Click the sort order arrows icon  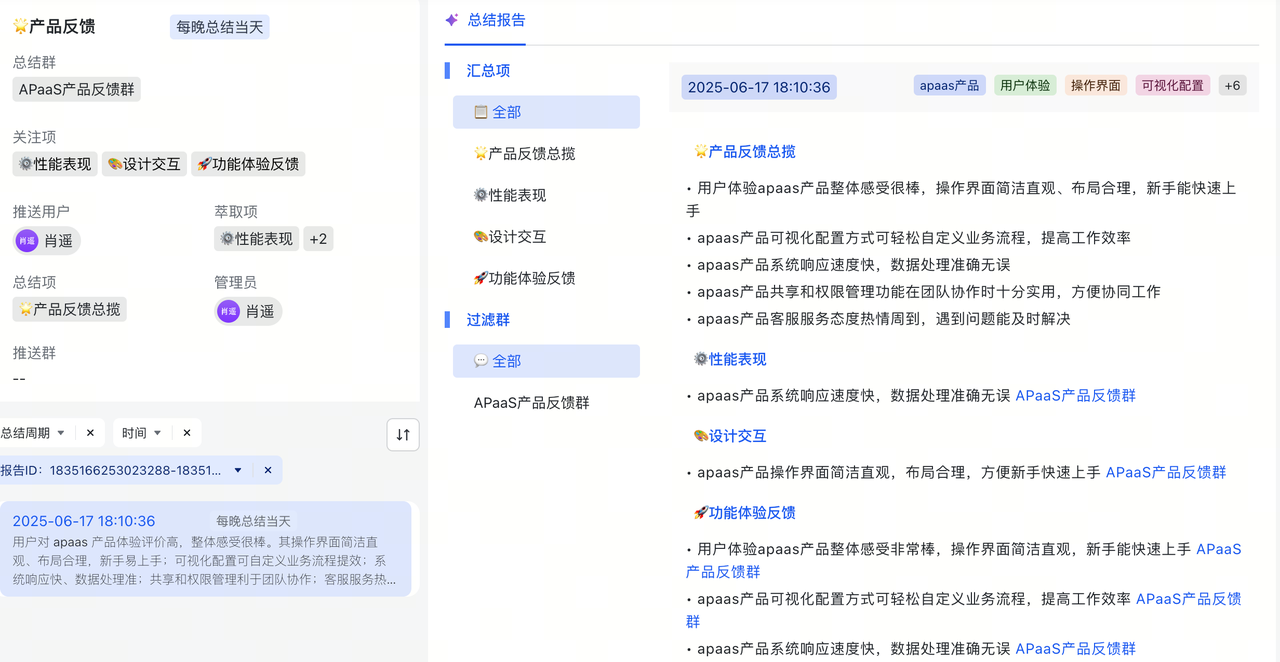tap(403, 435)
